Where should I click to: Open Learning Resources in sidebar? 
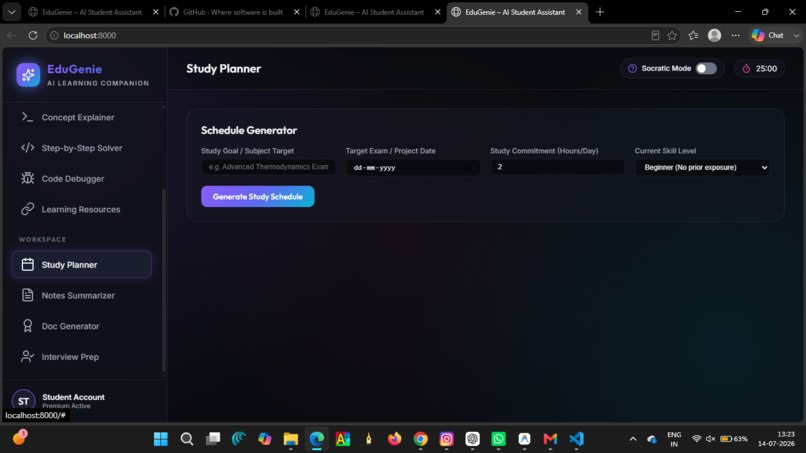tap(81, 209)
